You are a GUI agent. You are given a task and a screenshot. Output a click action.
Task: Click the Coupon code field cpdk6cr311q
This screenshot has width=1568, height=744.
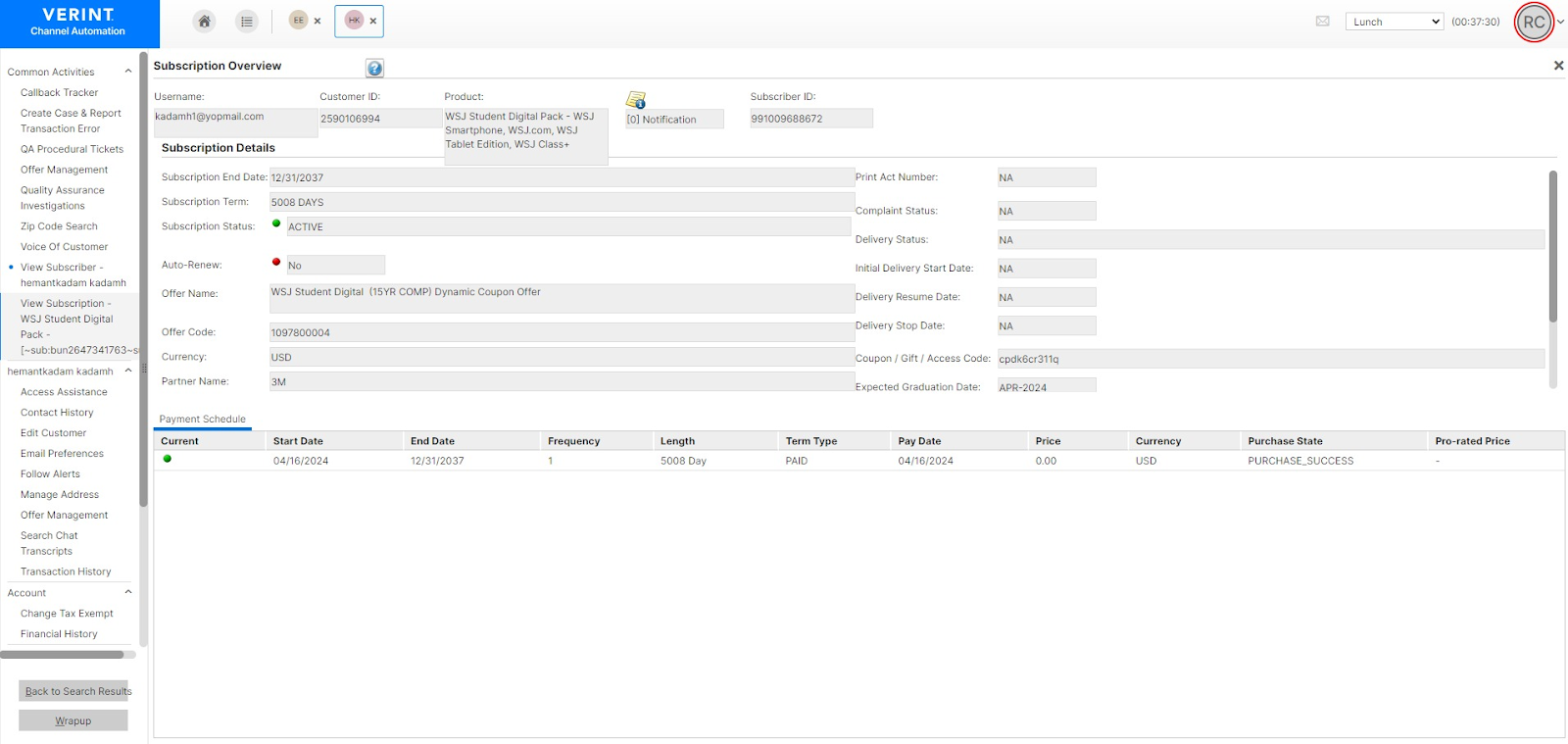click(1271, 359)
